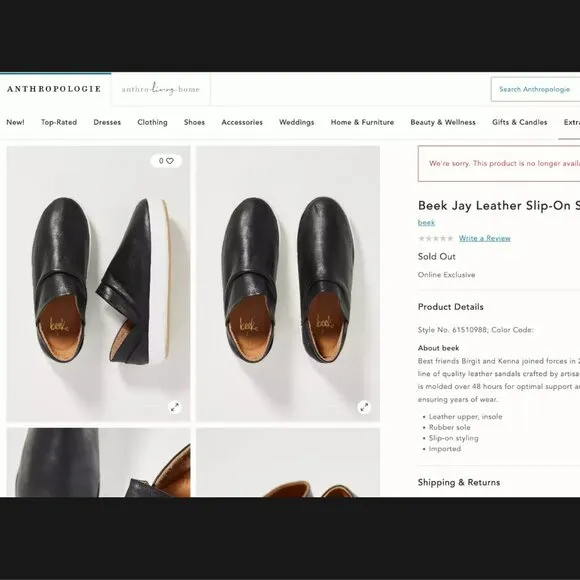Expand the first product image to fullscreen
The image size is (580, 580).
175,407
